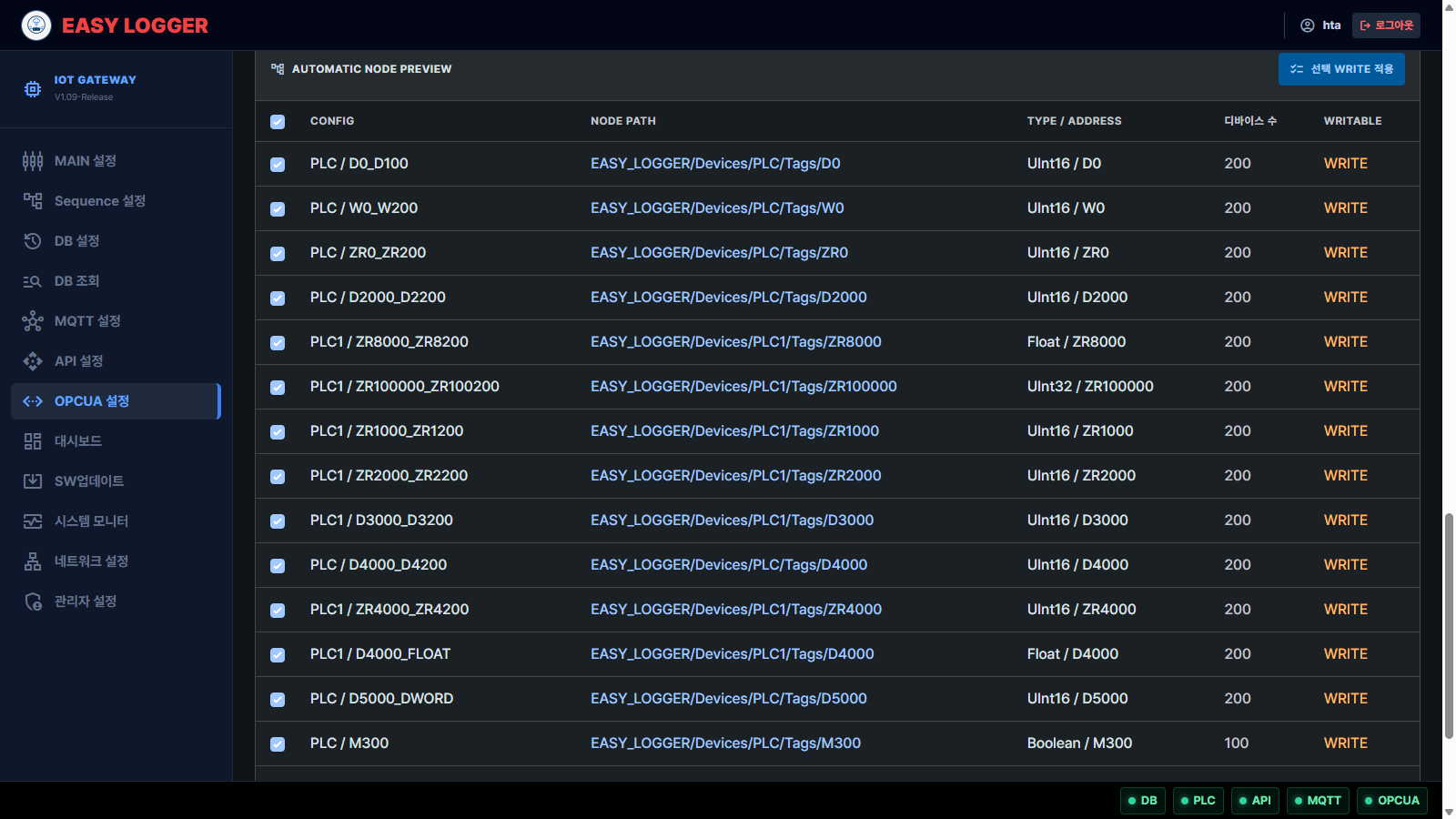Open the 네트워크 설정 menu item
This screenshot has width=1456, height=819.
(x=116, y=561)
